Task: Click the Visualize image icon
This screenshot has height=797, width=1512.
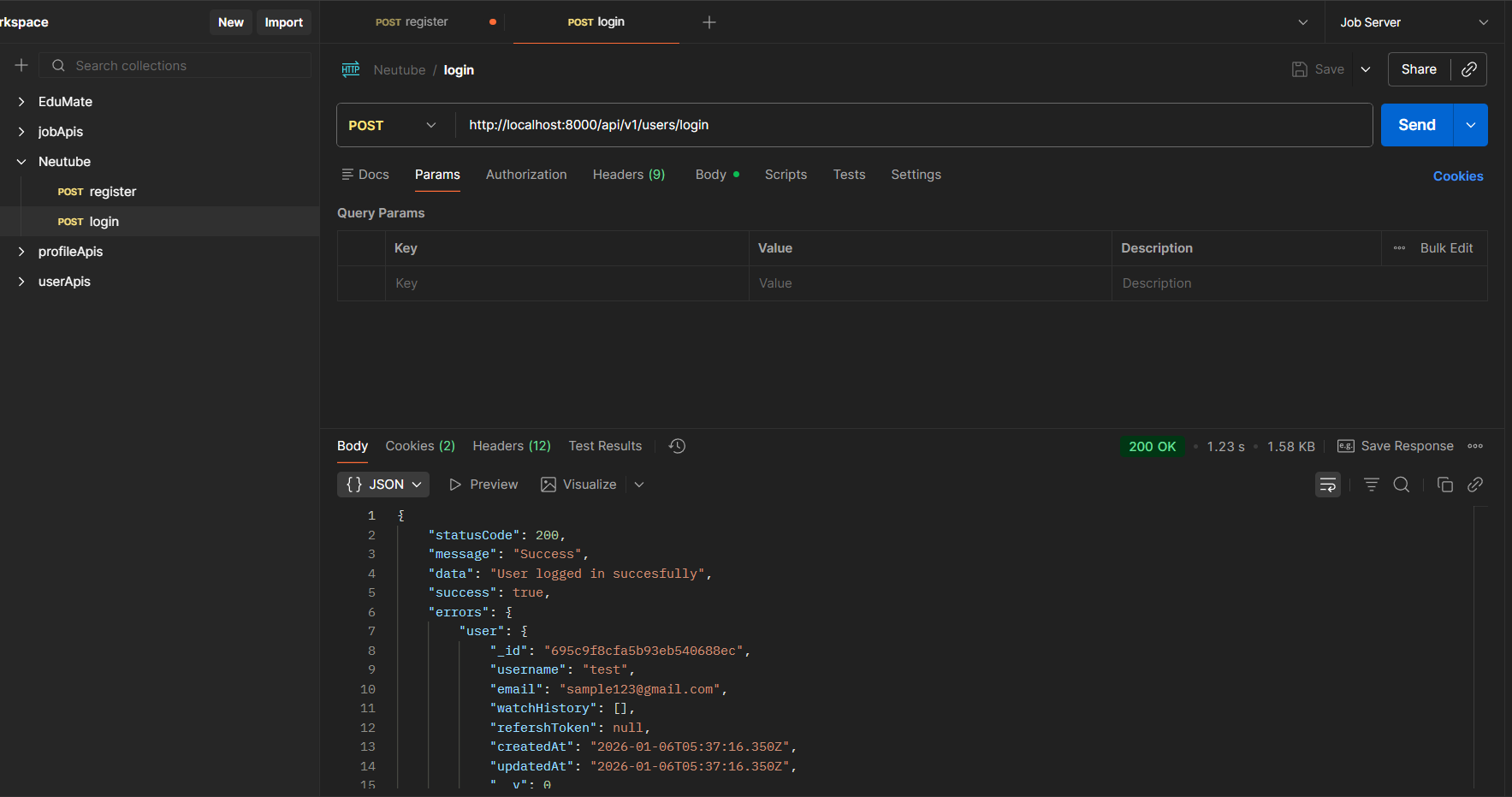Action: coord(548,485)
